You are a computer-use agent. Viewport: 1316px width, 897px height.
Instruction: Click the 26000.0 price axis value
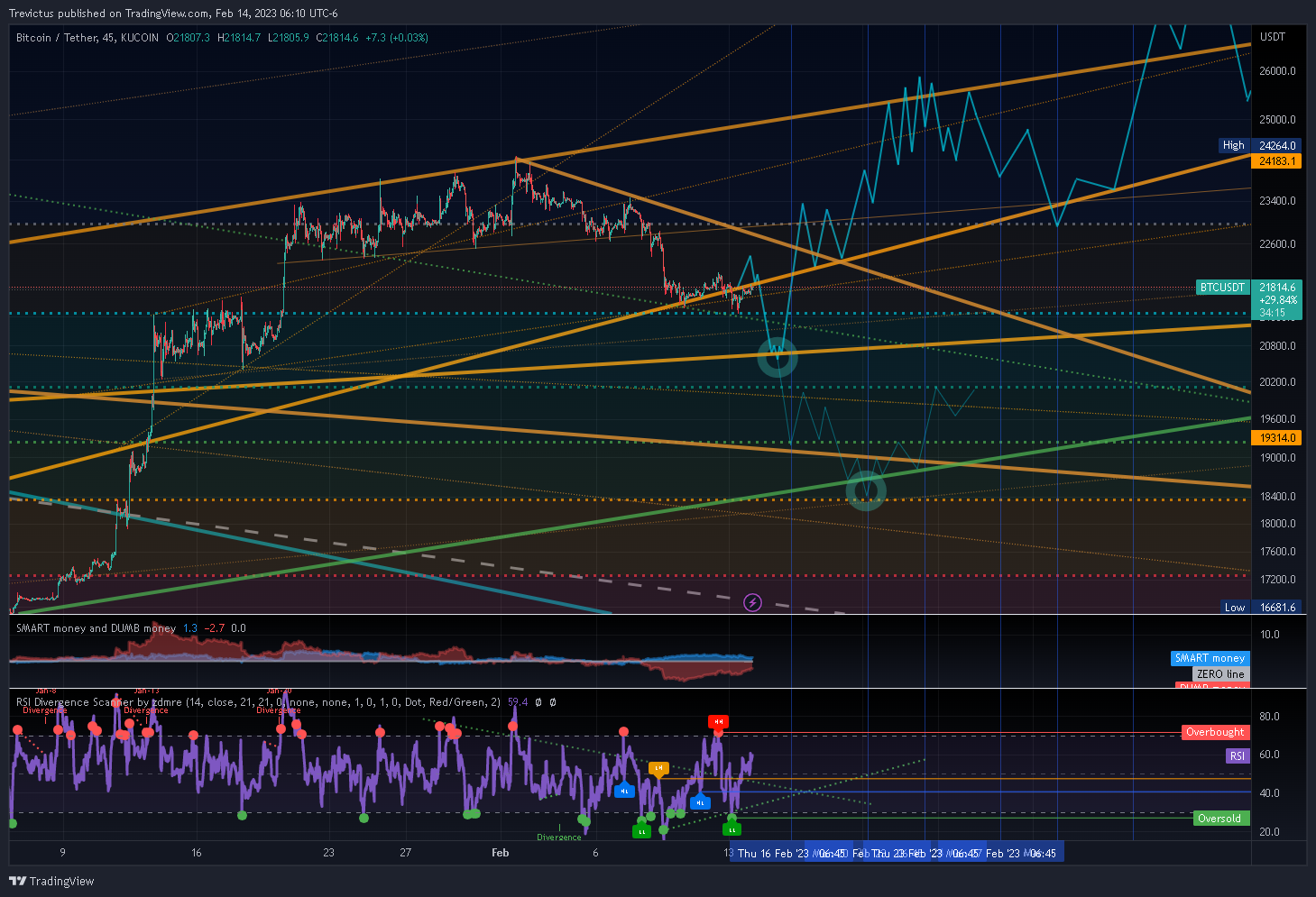1277,71
